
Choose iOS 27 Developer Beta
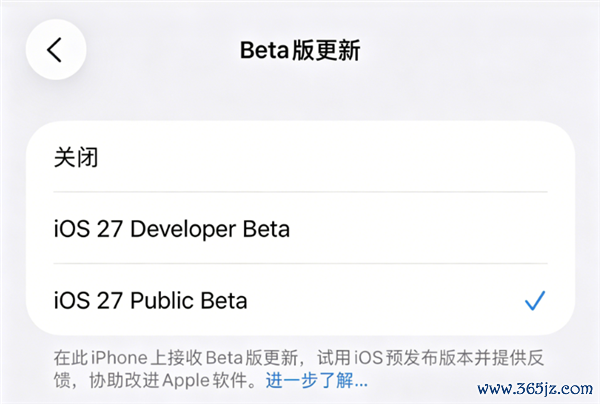[x=300, y=228]
